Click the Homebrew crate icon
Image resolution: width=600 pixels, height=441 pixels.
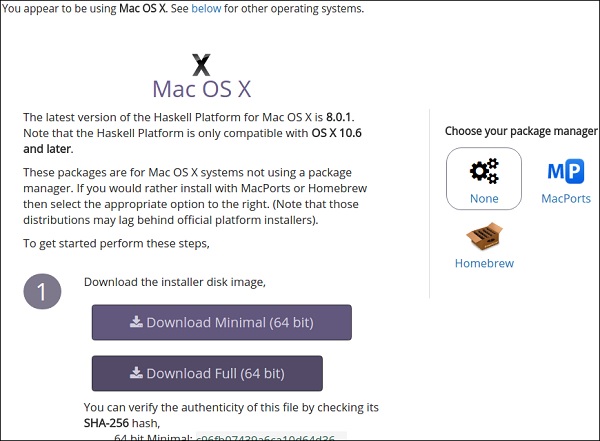(484, 238)
